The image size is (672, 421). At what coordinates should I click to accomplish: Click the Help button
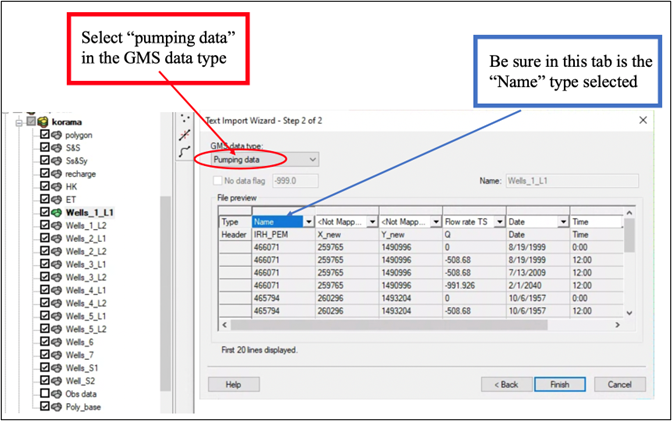pos(234,385)
